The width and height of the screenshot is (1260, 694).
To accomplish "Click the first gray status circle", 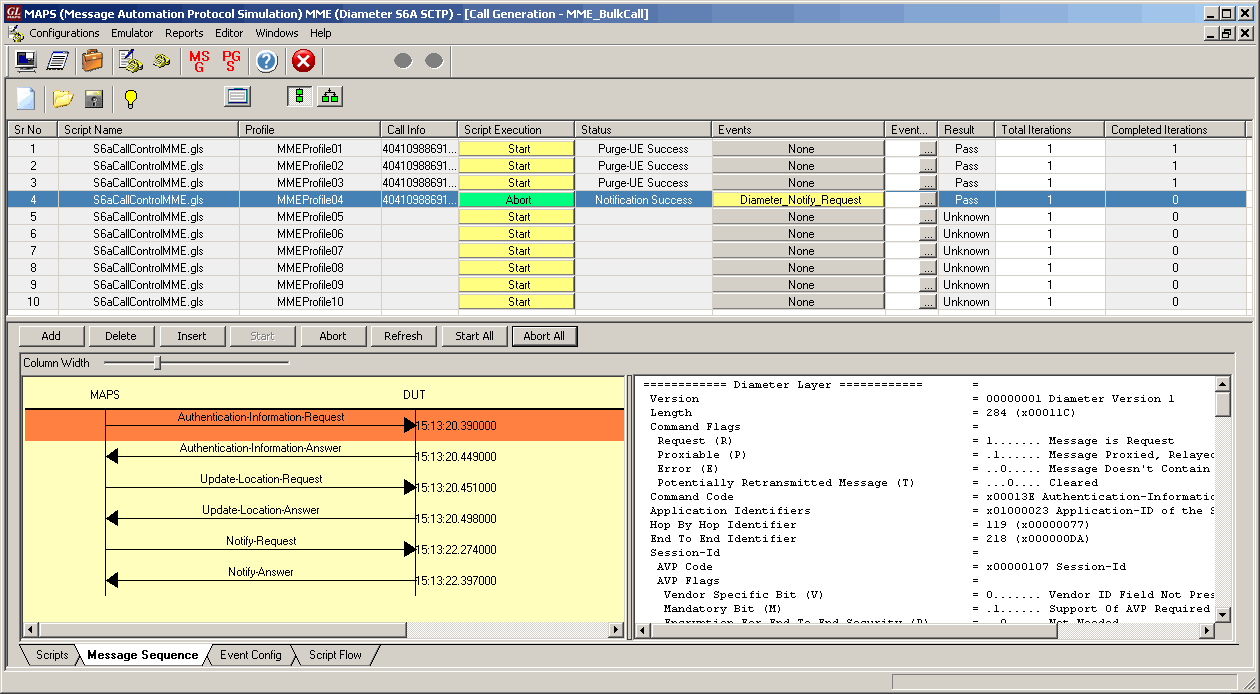I will 403,61.
